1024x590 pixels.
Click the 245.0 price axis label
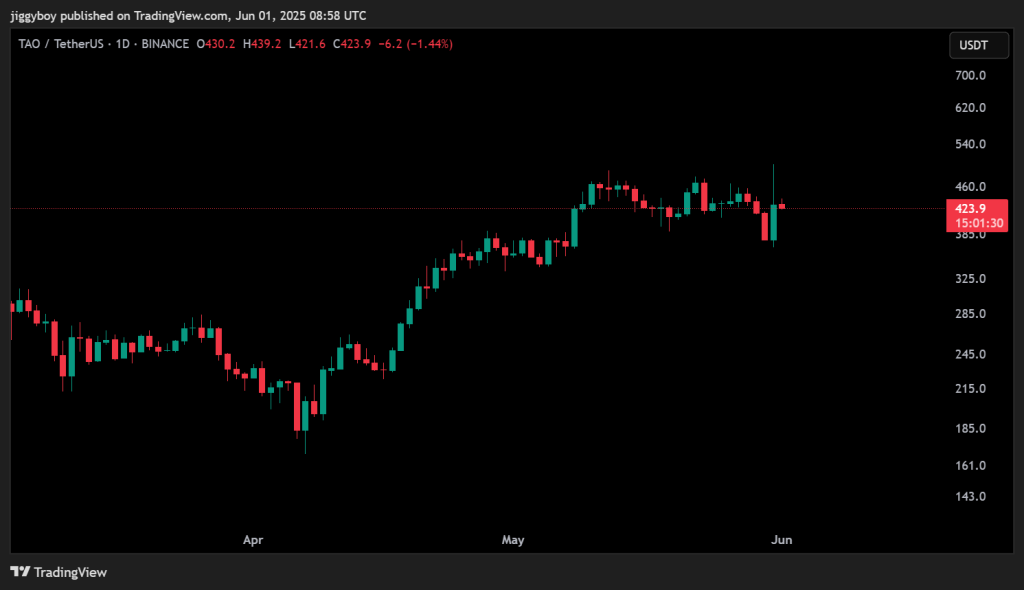coord(970,355)
